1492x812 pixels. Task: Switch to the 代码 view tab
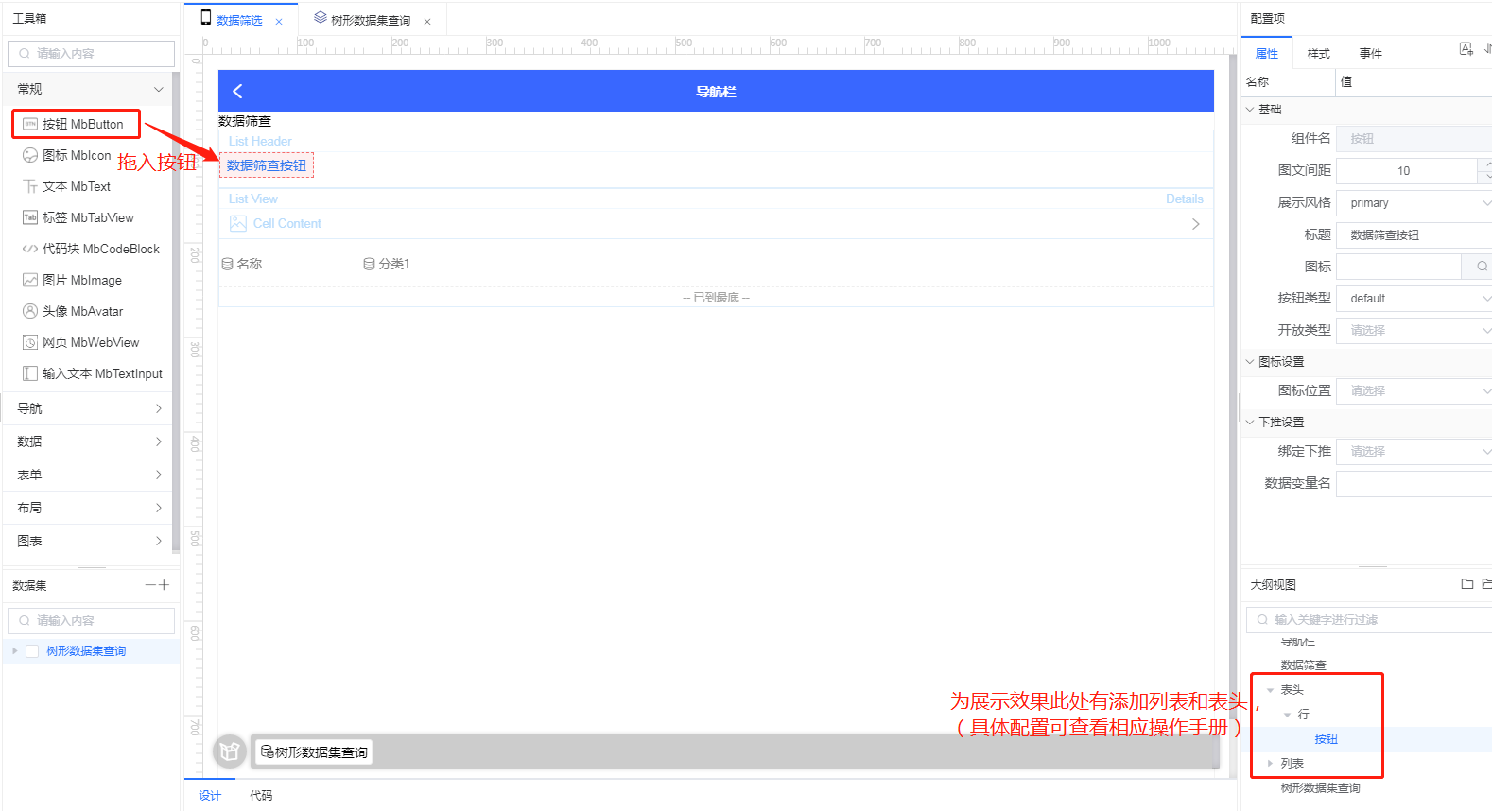(261, 796)
